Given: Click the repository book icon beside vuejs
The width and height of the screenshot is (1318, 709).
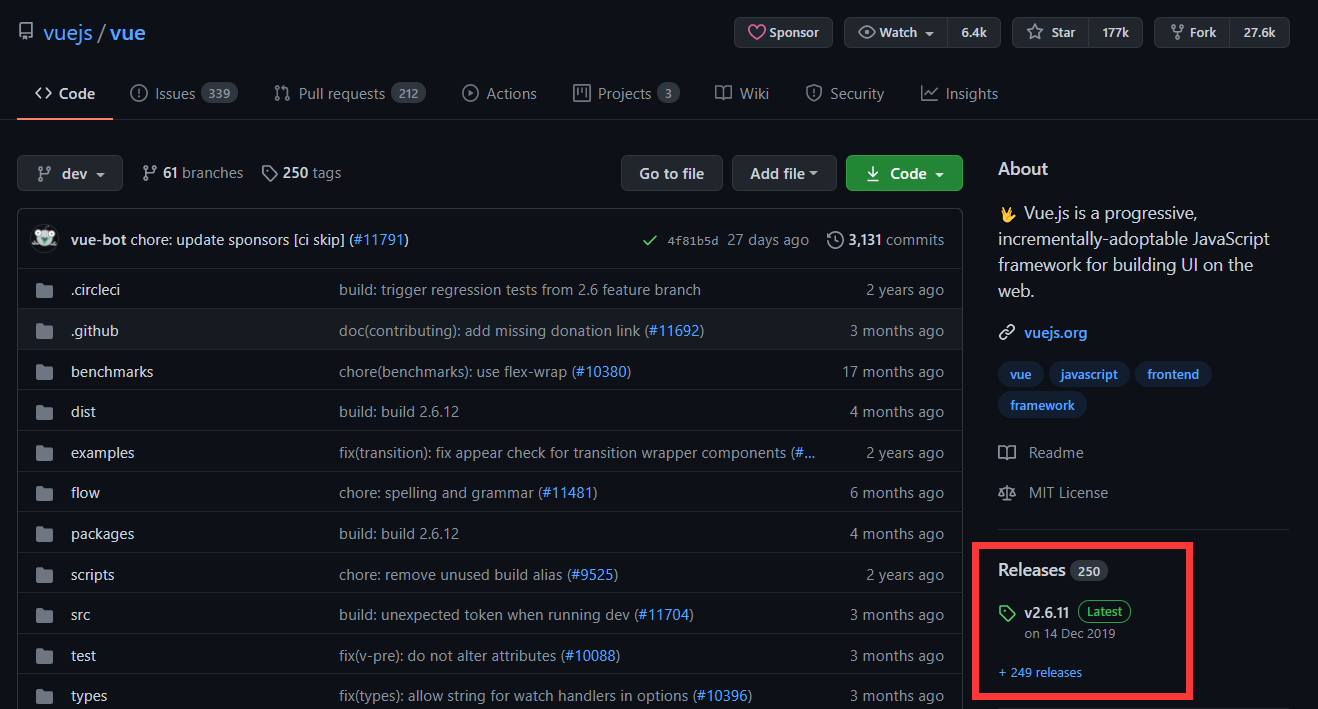Looking at the screenshot, I should point(26,32).
